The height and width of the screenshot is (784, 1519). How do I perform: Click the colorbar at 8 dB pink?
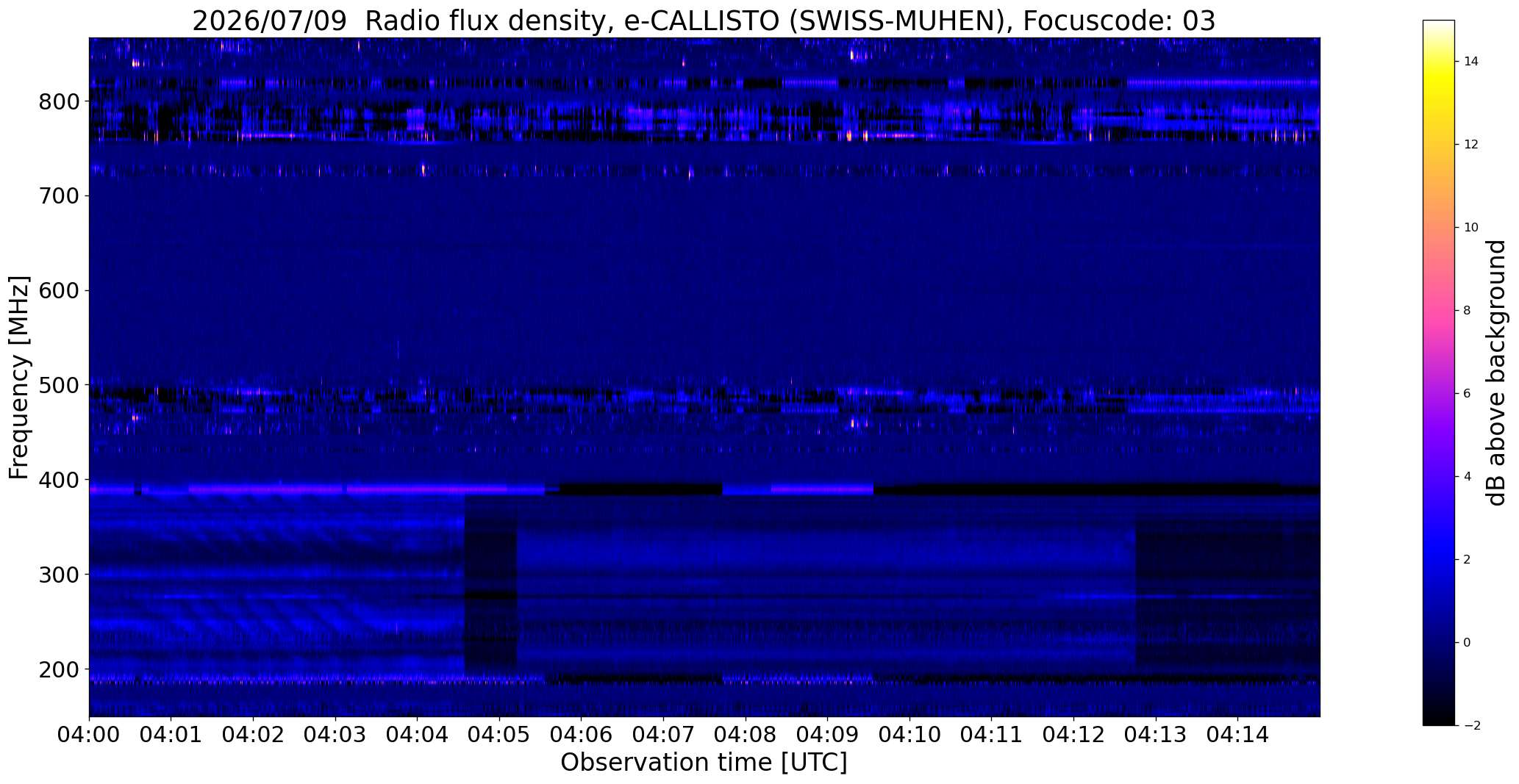pyautogui.click(x=1438, y=310)
